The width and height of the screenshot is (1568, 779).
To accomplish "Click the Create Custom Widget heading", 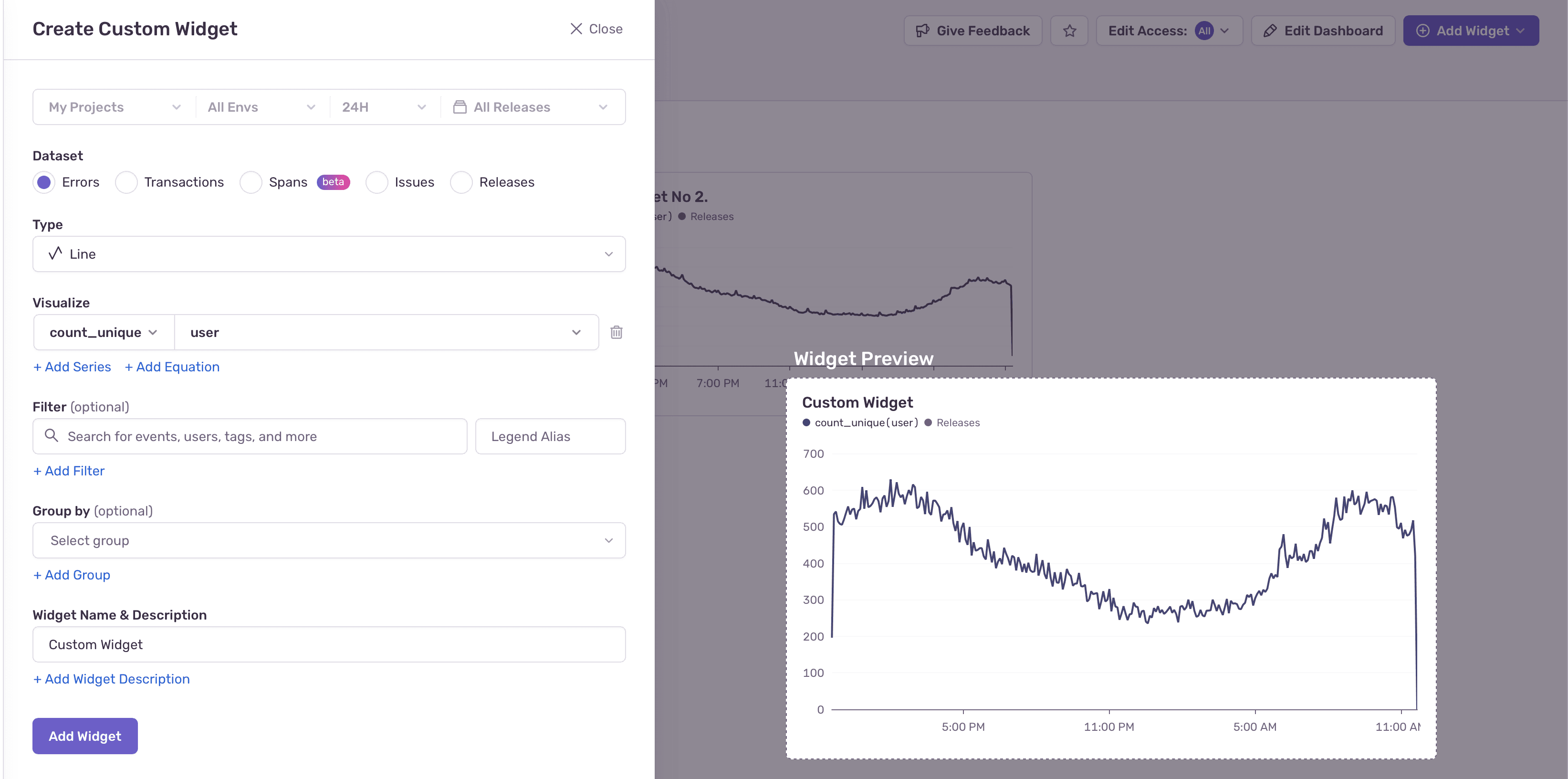I will click(135, 29).
